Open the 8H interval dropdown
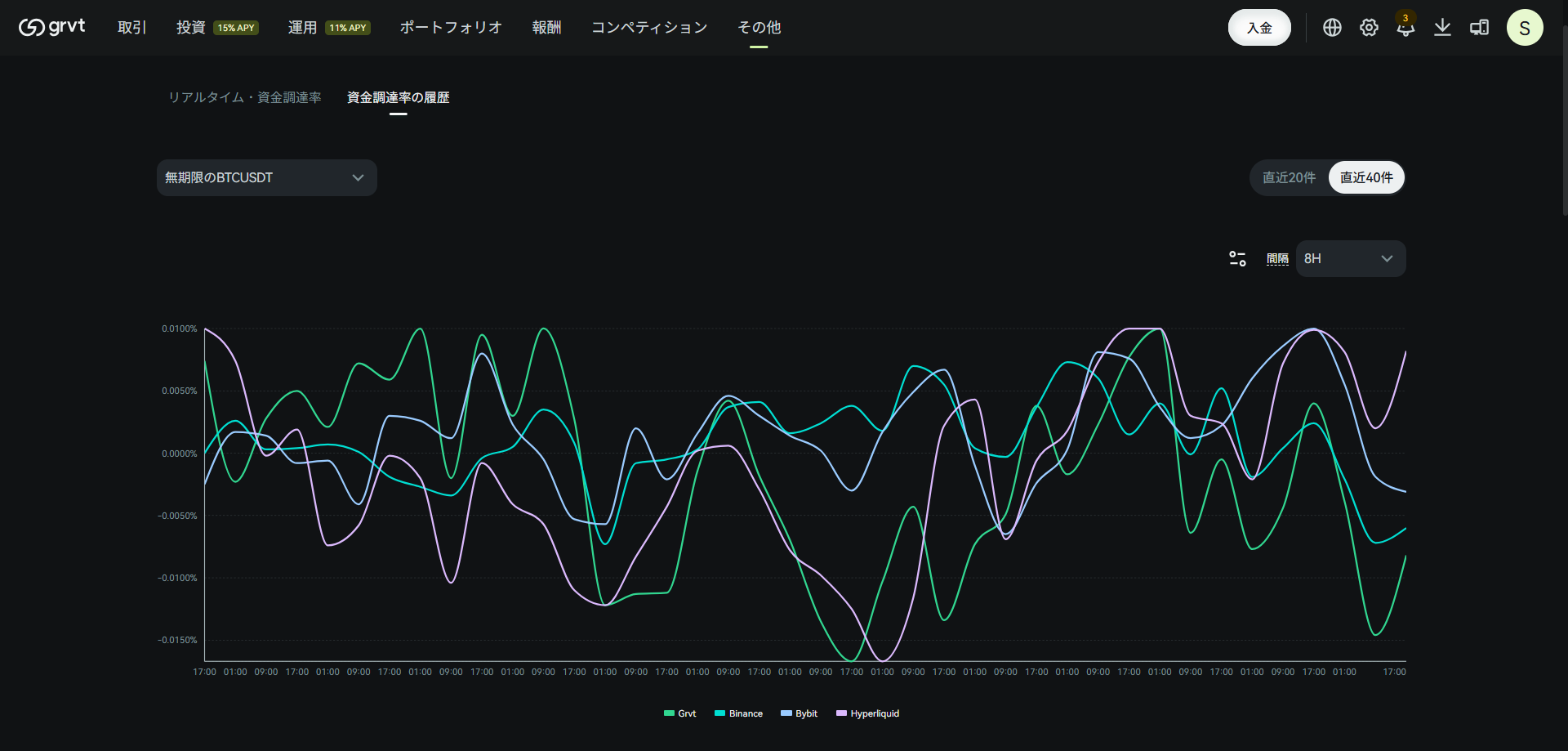Viewport: 1568px width, 751px height. coord(1351,258)
